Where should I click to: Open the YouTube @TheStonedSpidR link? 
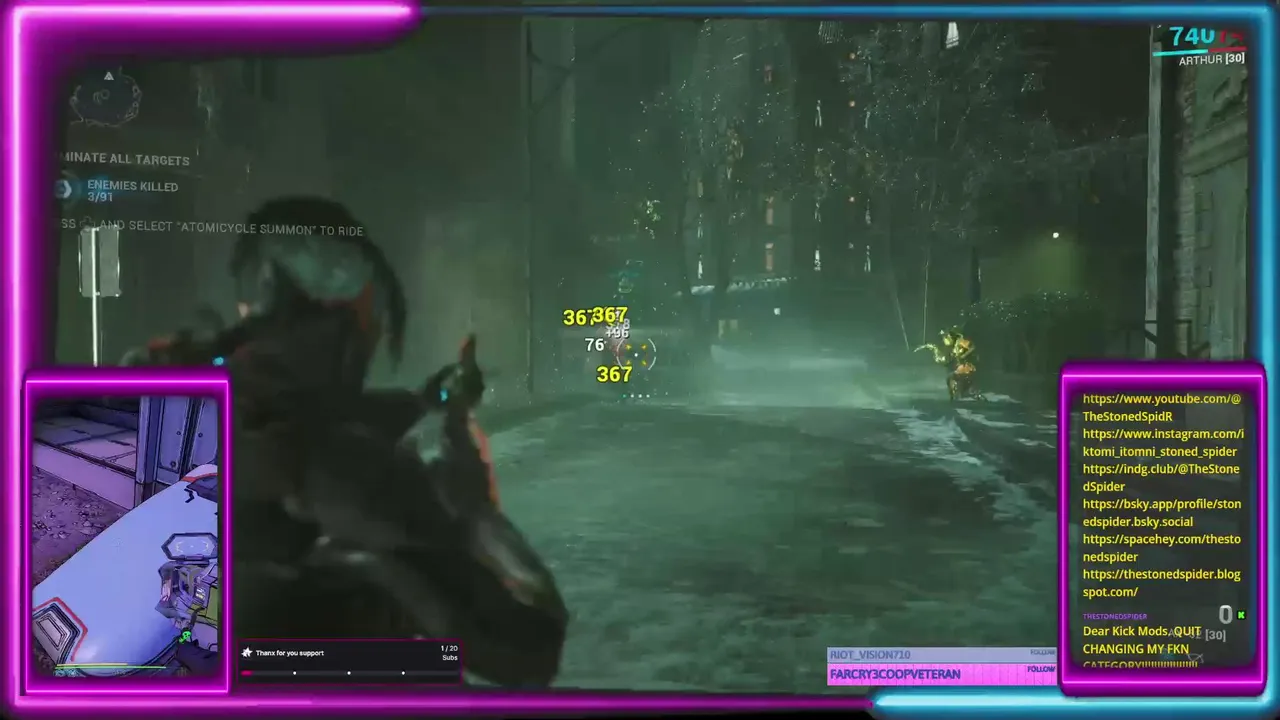click(1162, 407)
